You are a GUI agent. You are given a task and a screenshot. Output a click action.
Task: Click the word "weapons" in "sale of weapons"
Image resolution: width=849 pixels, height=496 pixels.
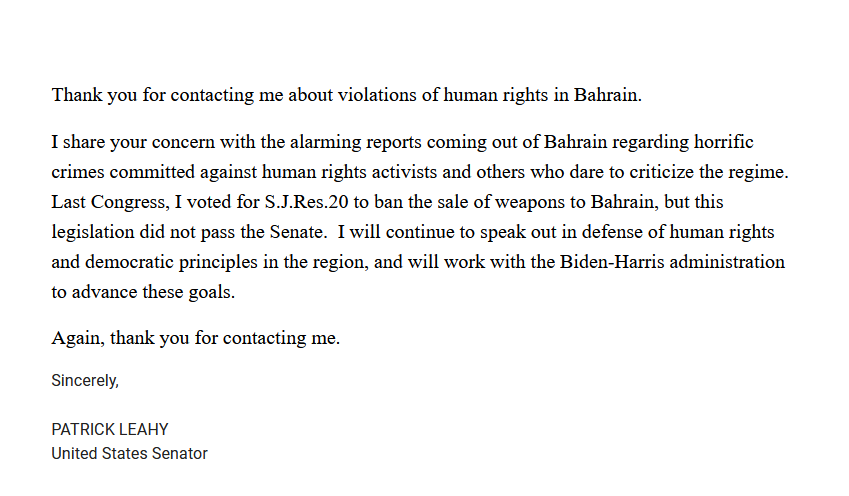click(528, 202)
